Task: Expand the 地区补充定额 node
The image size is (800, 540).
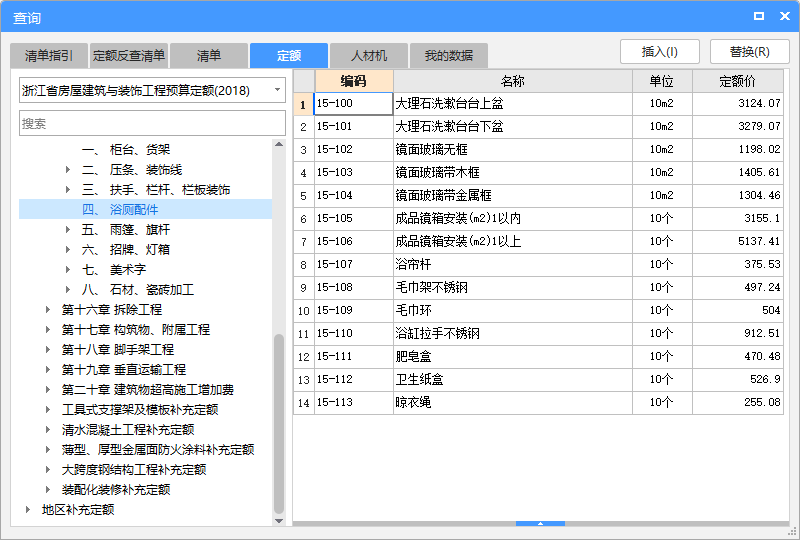Action: pos(28,509)
